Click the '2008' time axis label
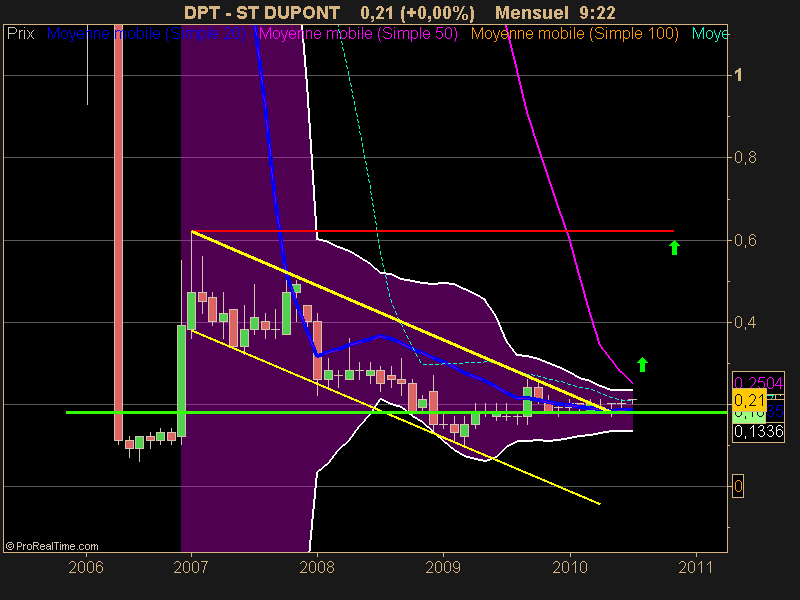The image size is (800, 600). [x=317, y=567]
